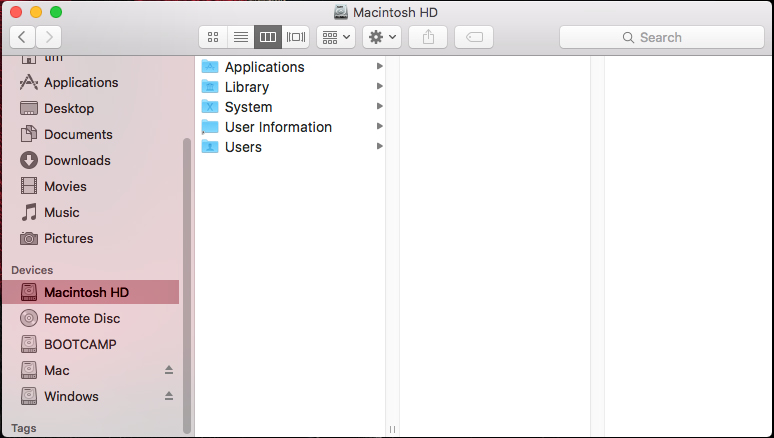Click the Remote Disc icon

click(29, 318)
